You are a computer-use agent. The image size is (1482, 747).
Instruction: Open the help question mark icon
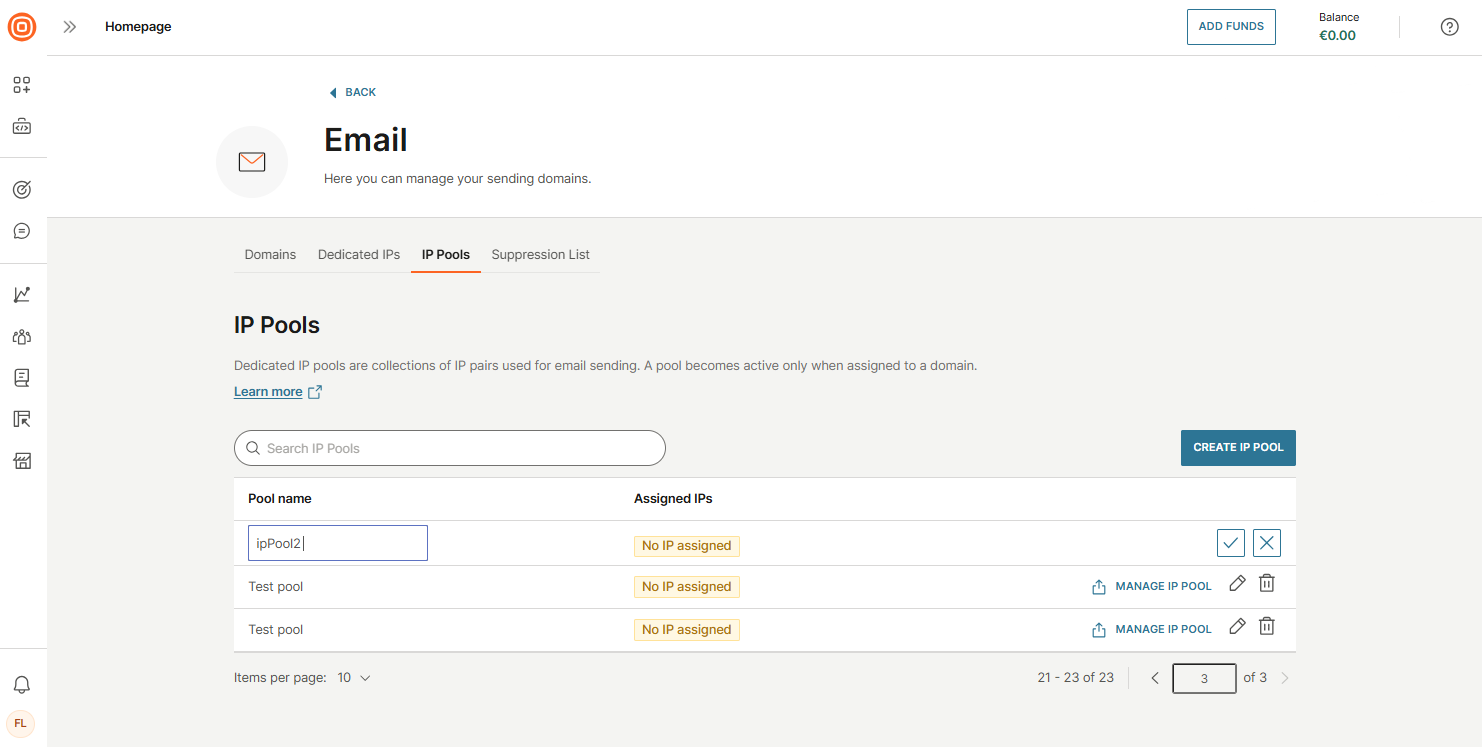point(1449,27)
